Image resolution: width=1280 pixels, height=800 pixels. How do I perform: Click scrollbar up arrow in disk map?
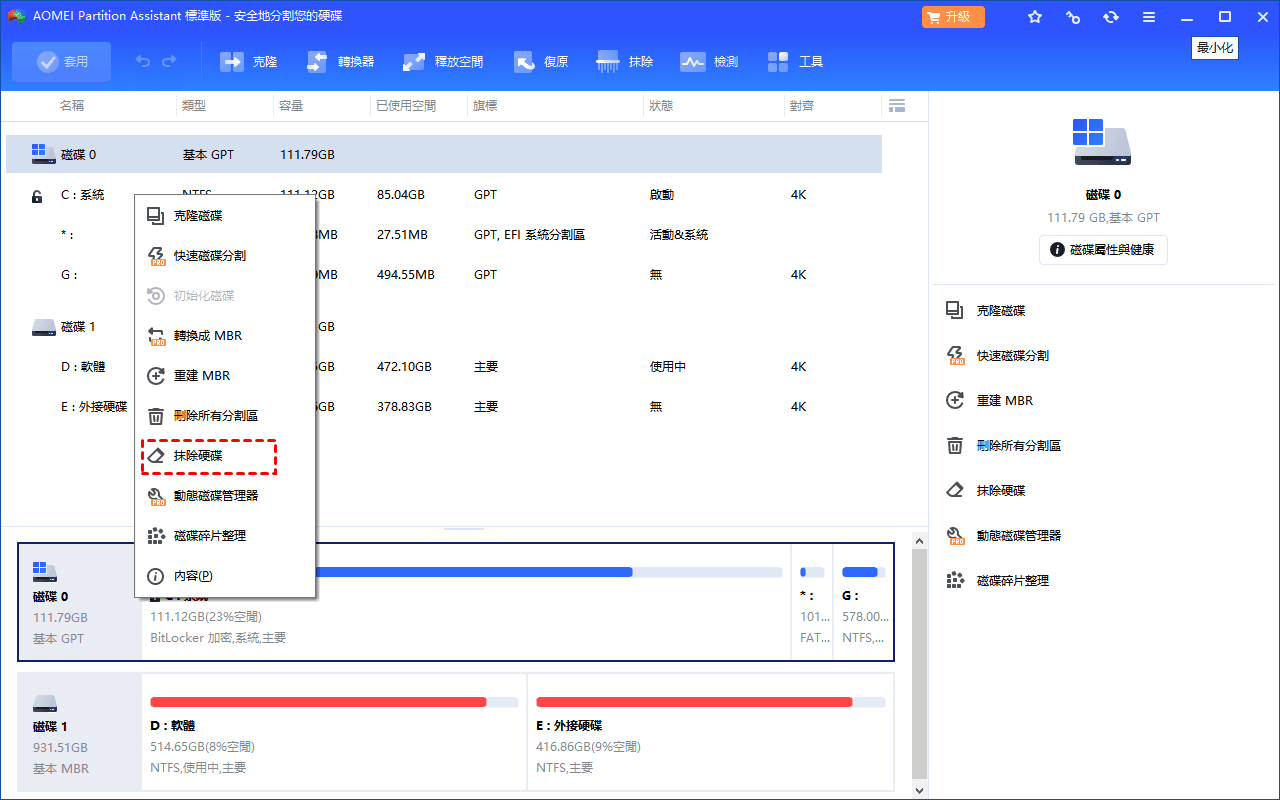[920, 540]
